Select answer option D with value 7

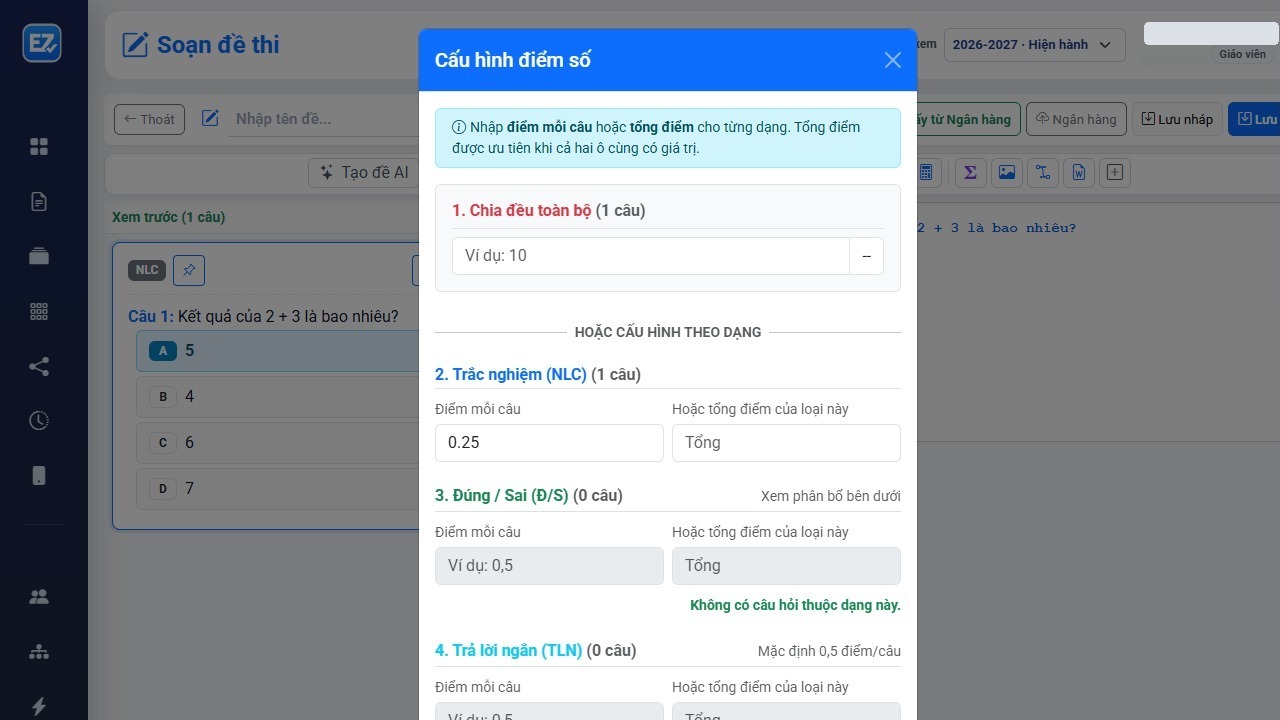[x=278, y=489]
